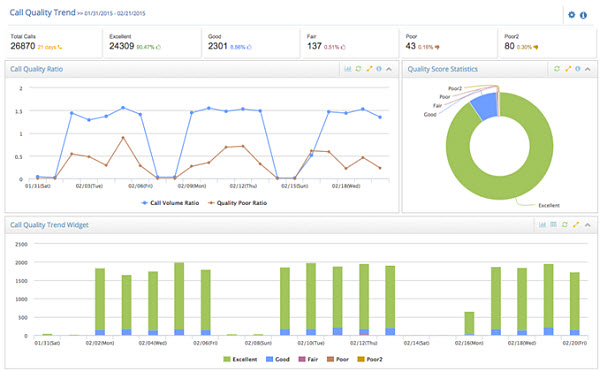The image size is (600, 370).
Task: Click thumbs-down icon in Poor card
Action: pyautogui.click(x=437, y=47)
